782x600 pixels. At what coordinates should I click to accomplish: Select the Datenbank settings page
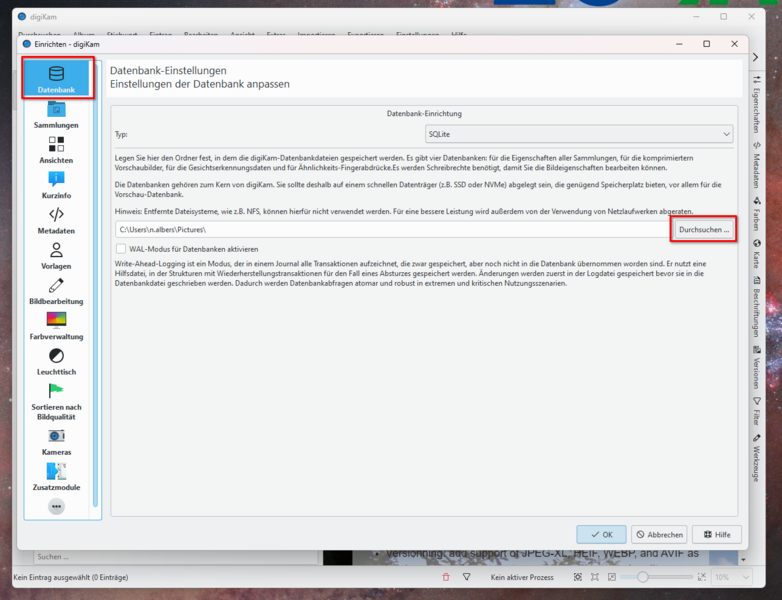[56, 78]
